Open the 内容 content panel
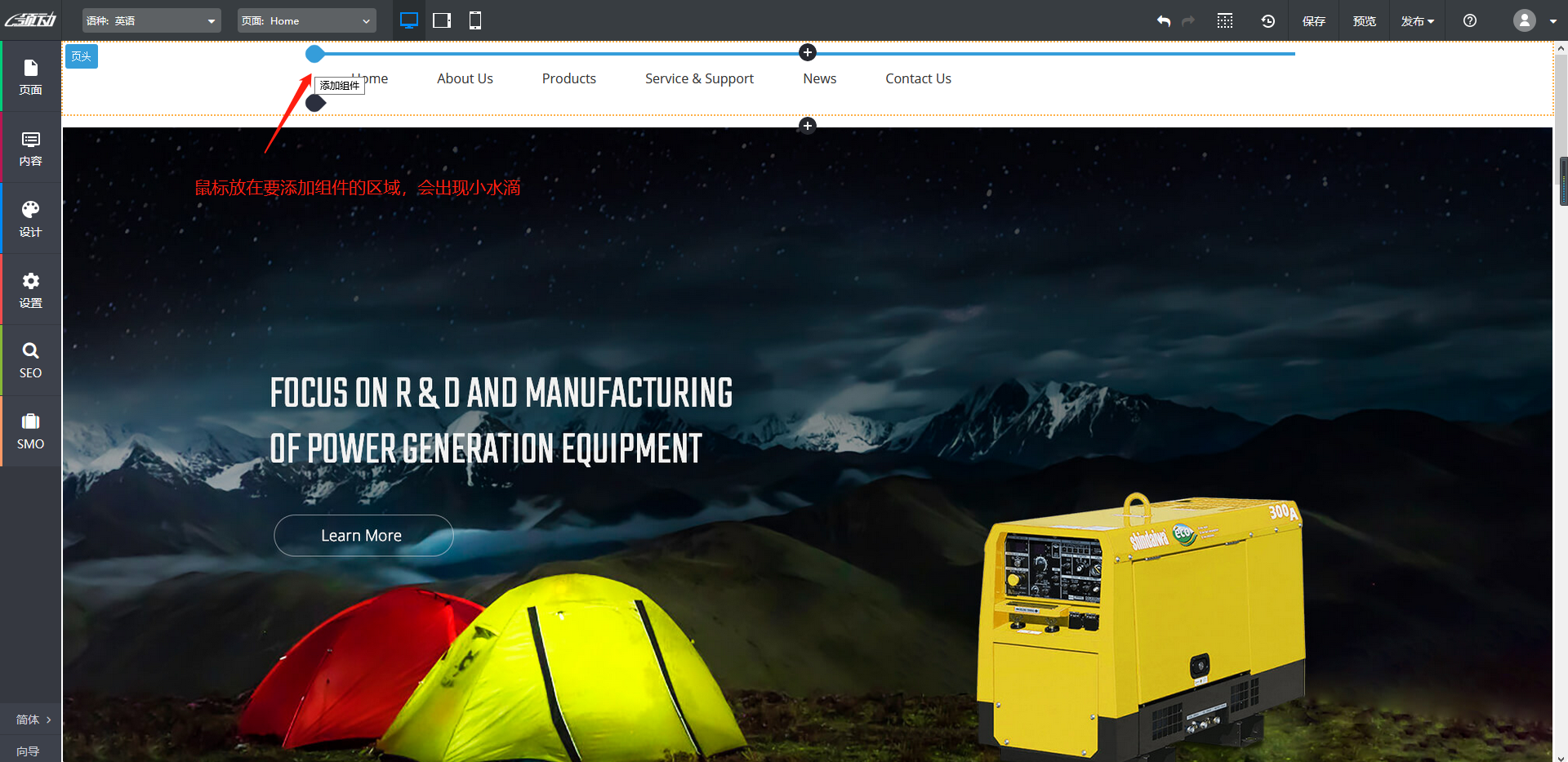 coord(31,148)
